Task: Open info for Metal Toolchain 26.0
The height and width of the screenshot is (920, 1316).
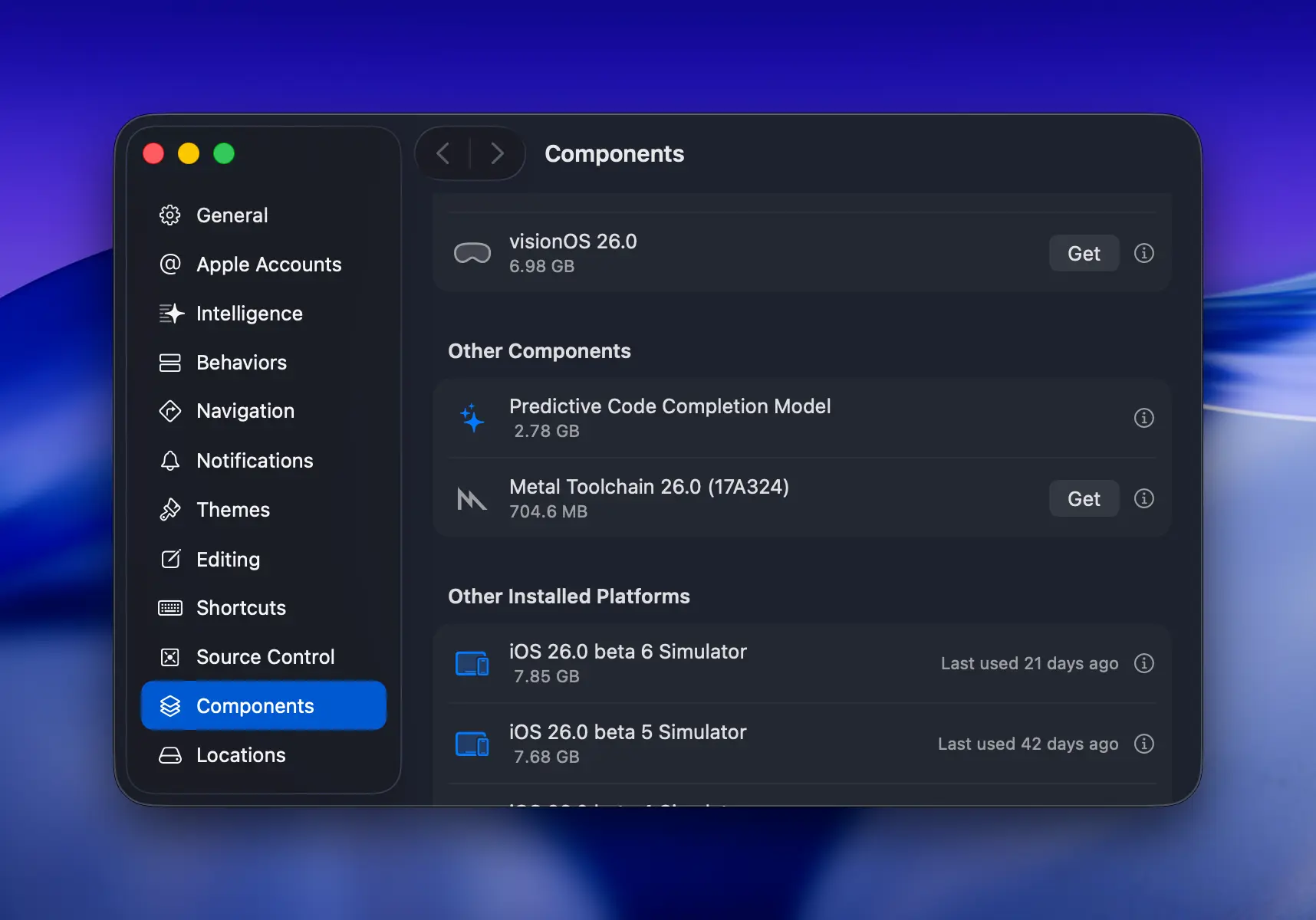Action: click(1143, 498)
